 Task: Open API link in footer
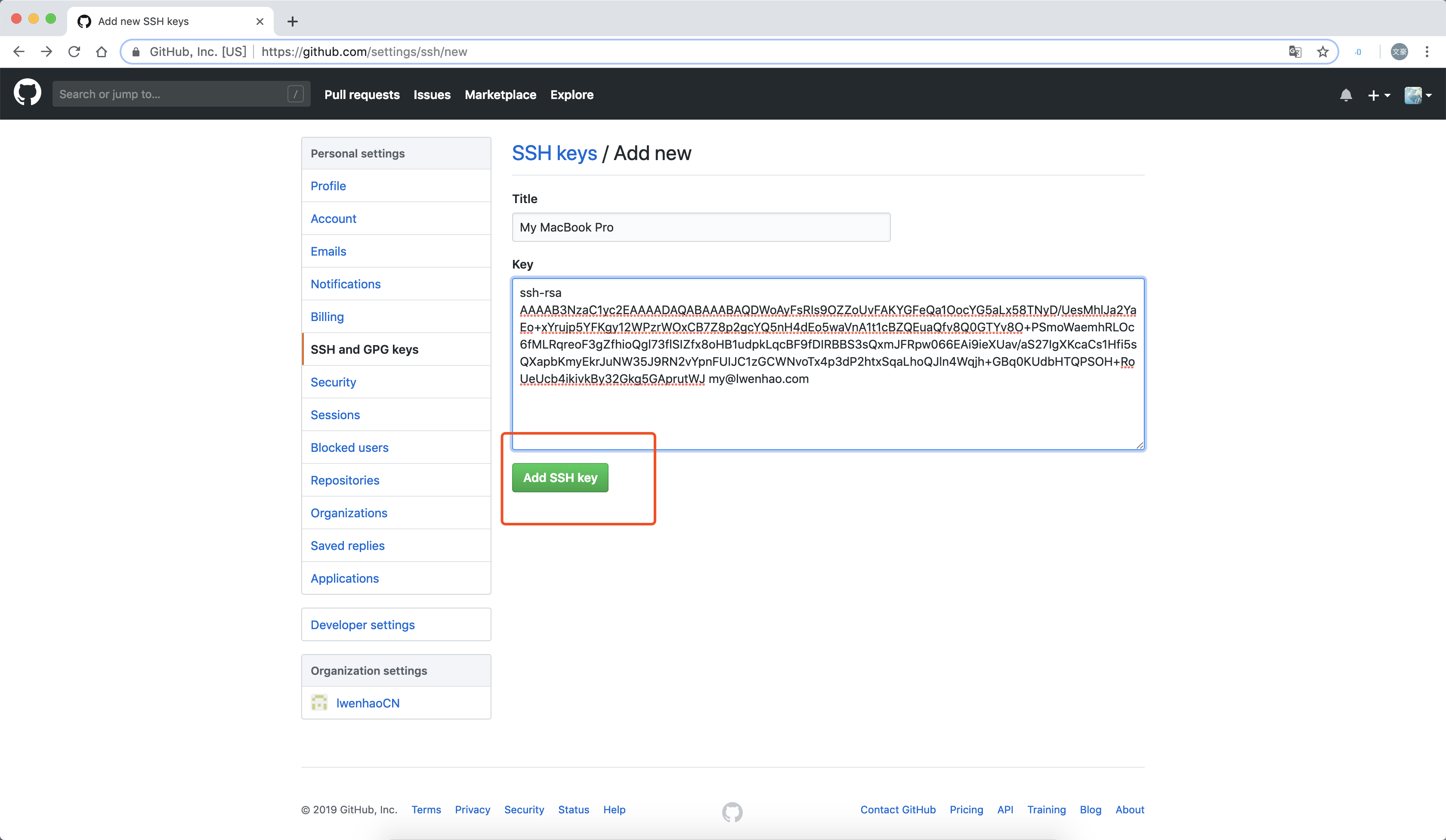click(x=1005, y=809)
